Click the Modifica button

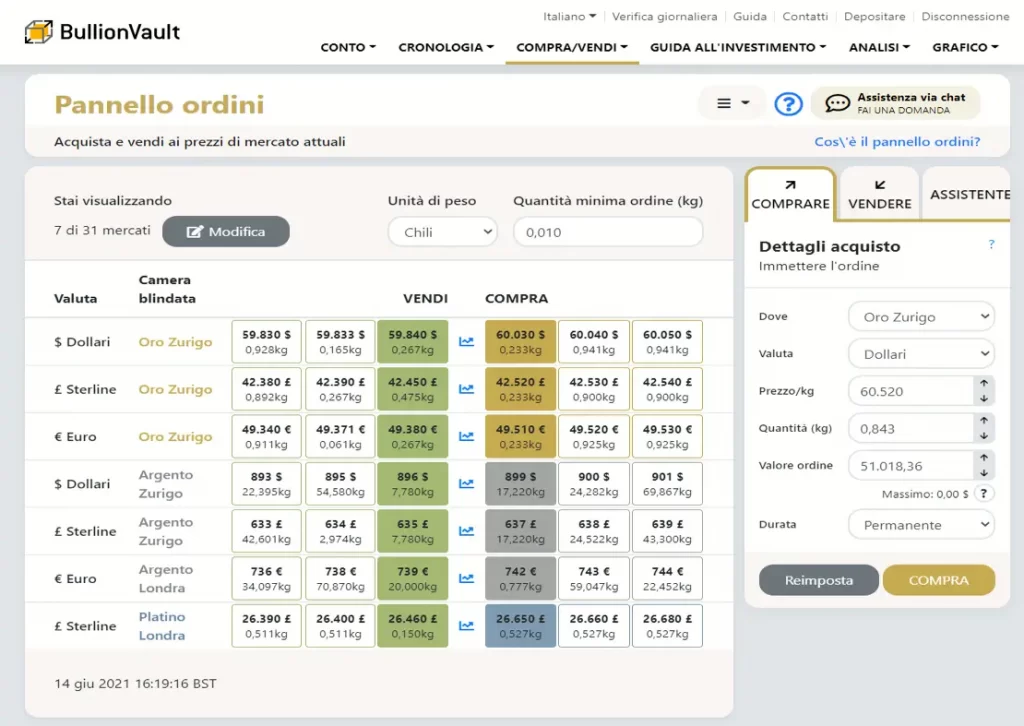(x=226, y=232)
